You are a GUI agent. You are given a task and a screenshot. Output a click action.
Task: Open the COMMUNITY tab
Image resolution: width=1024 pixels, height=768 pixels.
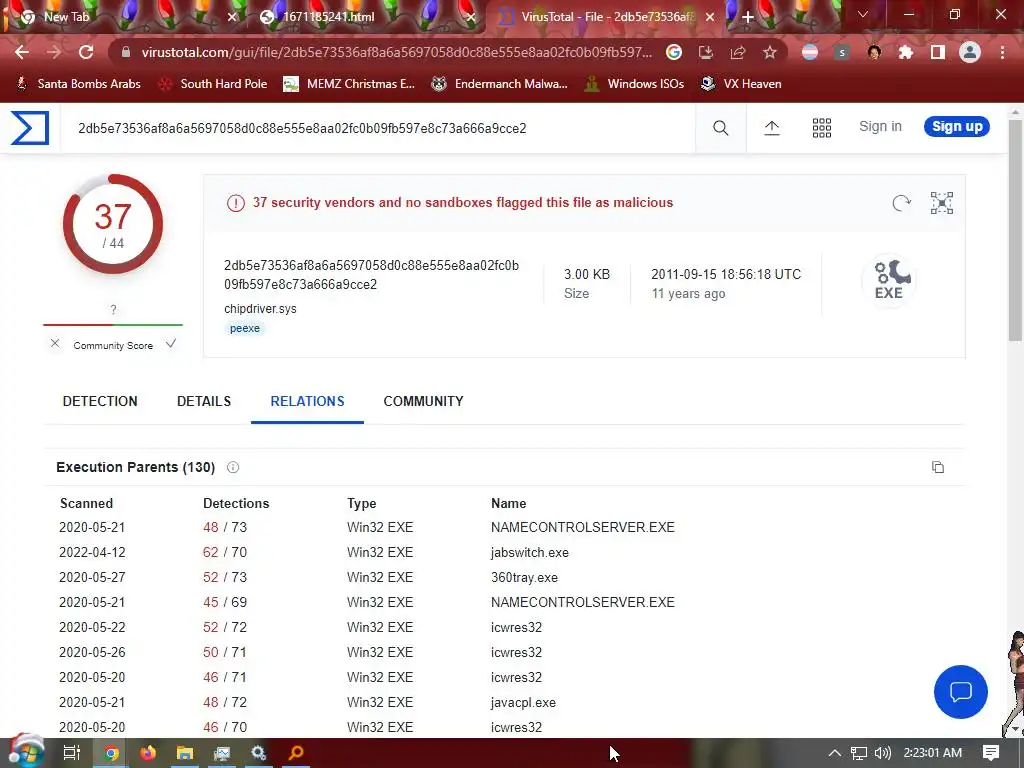pyautogui.click(x=423, y=401)
